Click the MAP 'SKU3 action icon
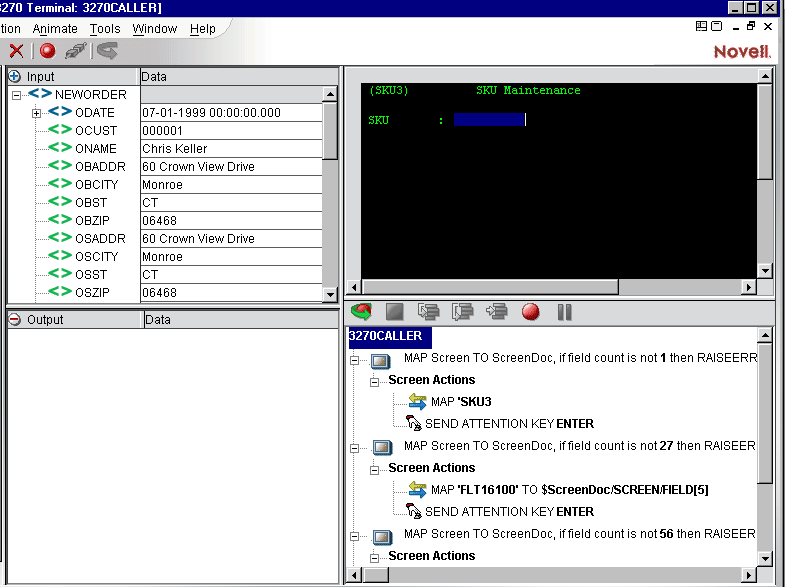 pyautogui.click(x=417, y=401)
